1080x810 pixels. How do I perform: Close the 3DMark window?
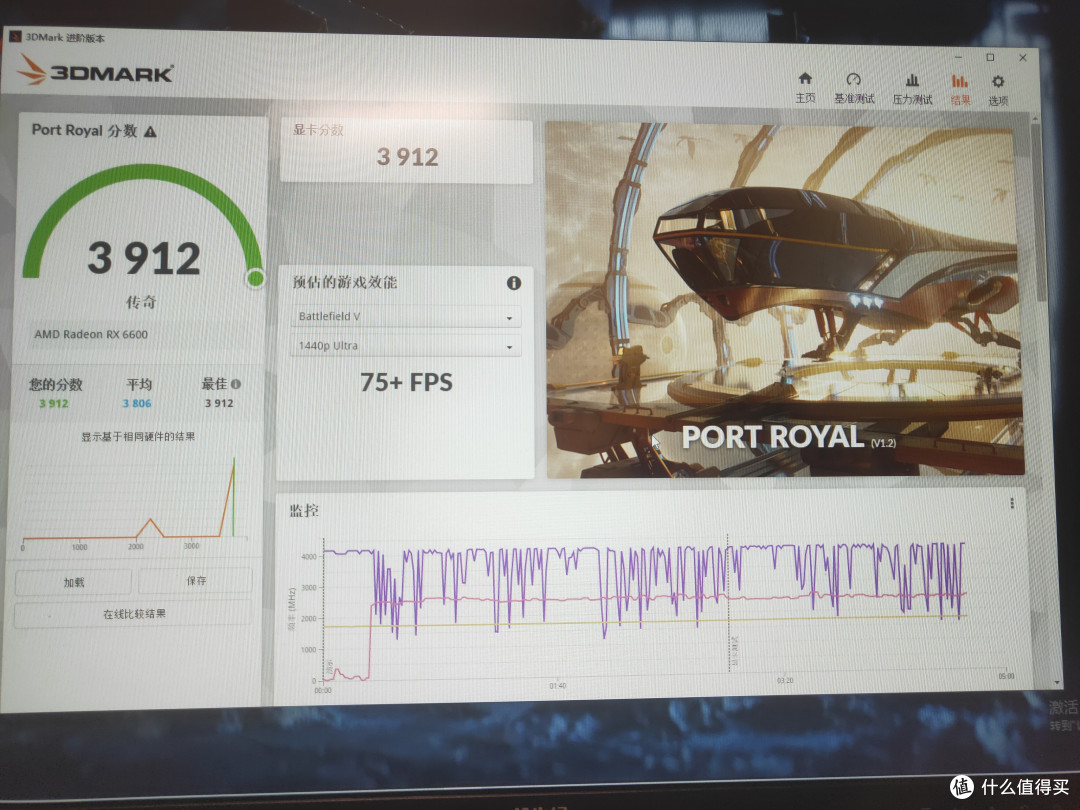(1023, 58)
